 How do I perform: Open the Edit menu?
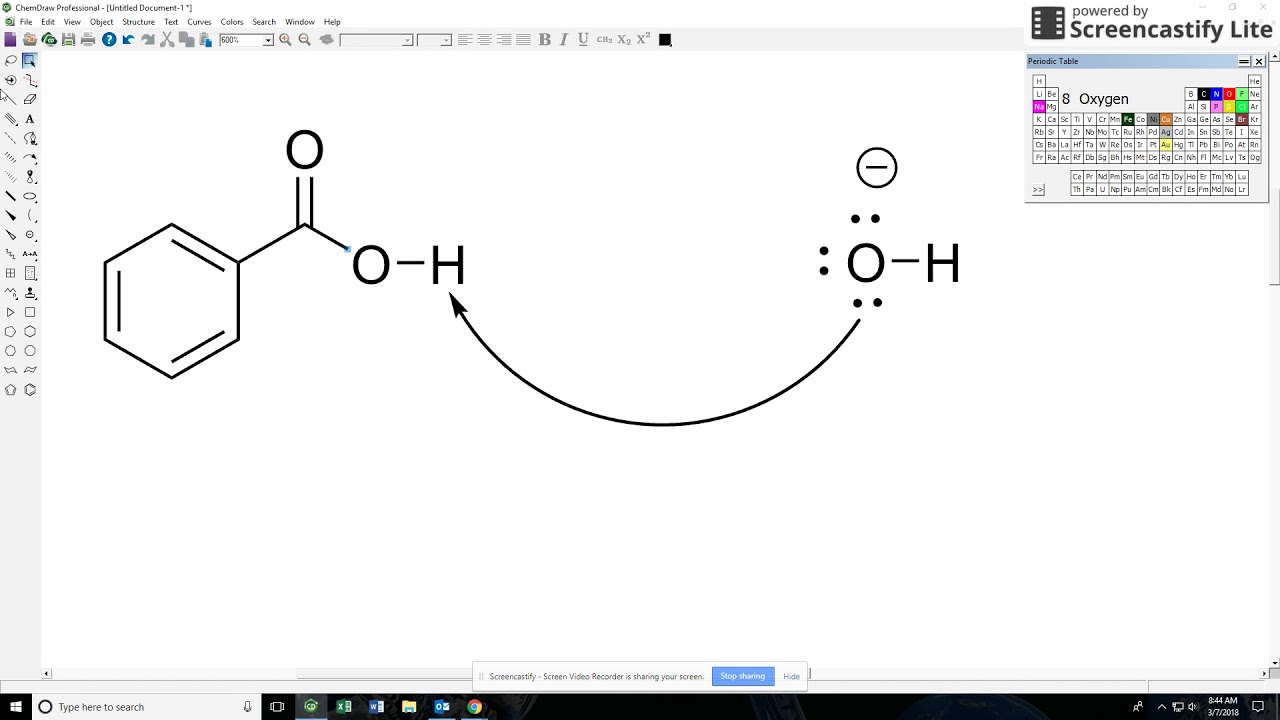[48, 22]
